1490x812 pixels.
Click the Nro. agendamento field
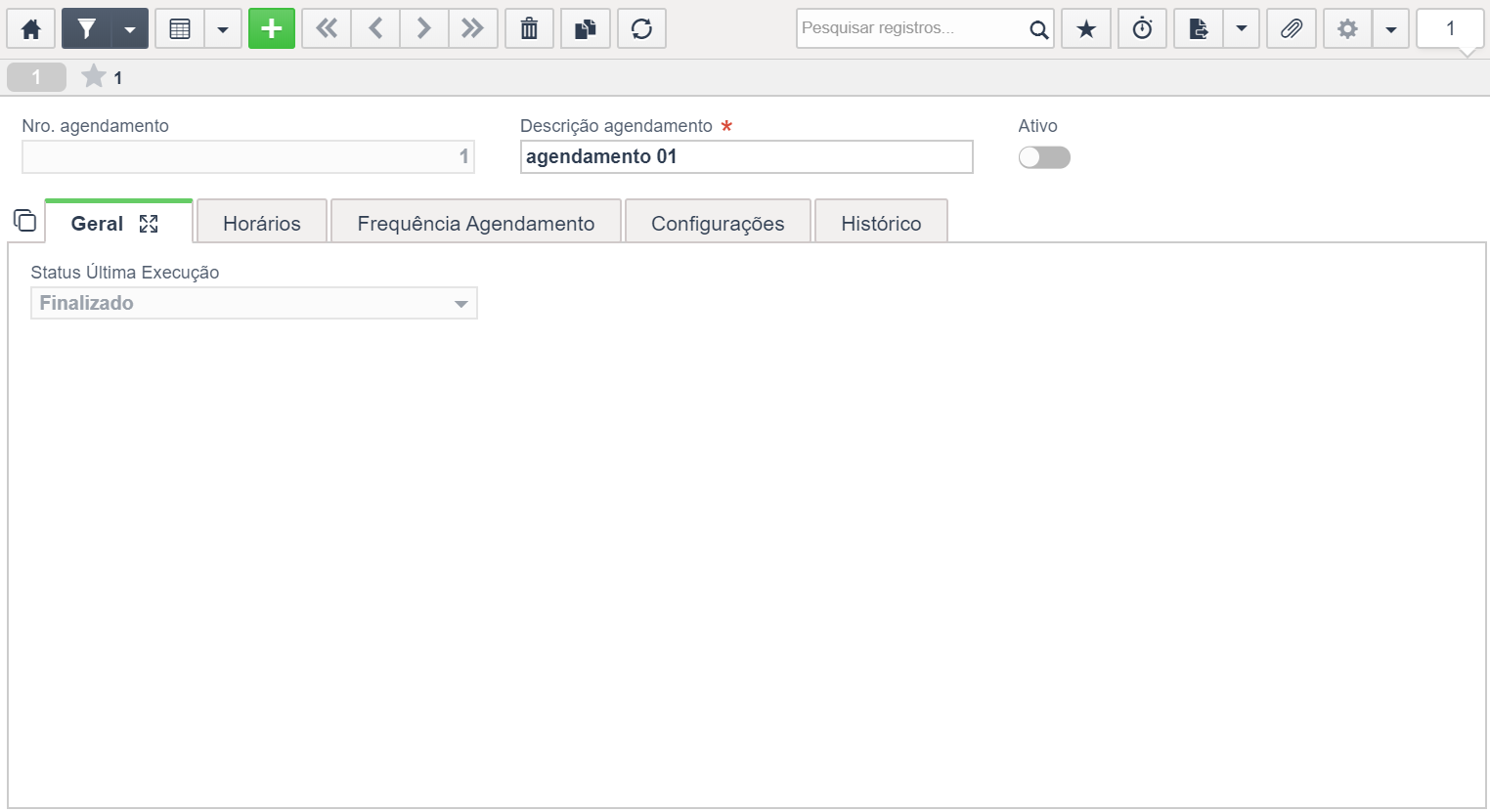coord(248,156)
